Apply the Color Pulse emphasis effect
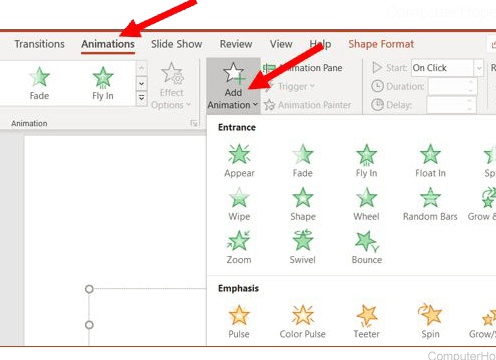This screenshot has width=496, height=360. pos(303,322)
